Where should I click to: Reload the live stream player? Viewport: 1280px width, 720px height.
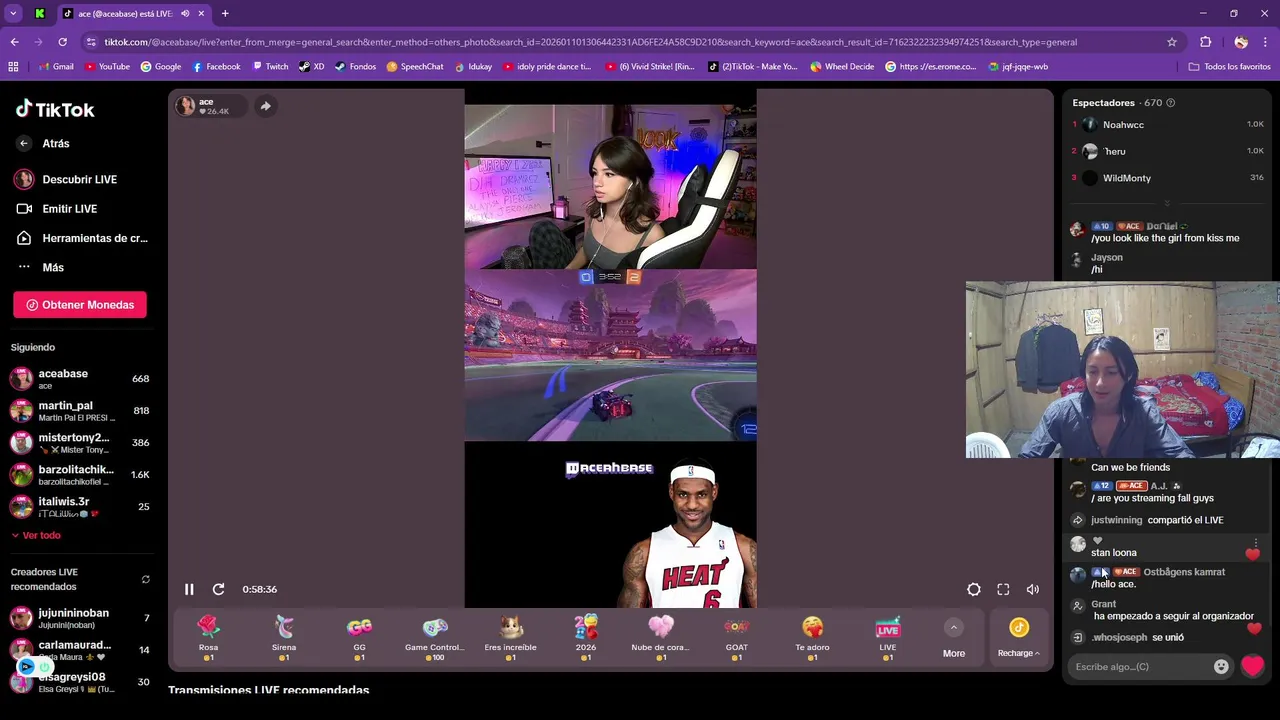coord(218,589)
